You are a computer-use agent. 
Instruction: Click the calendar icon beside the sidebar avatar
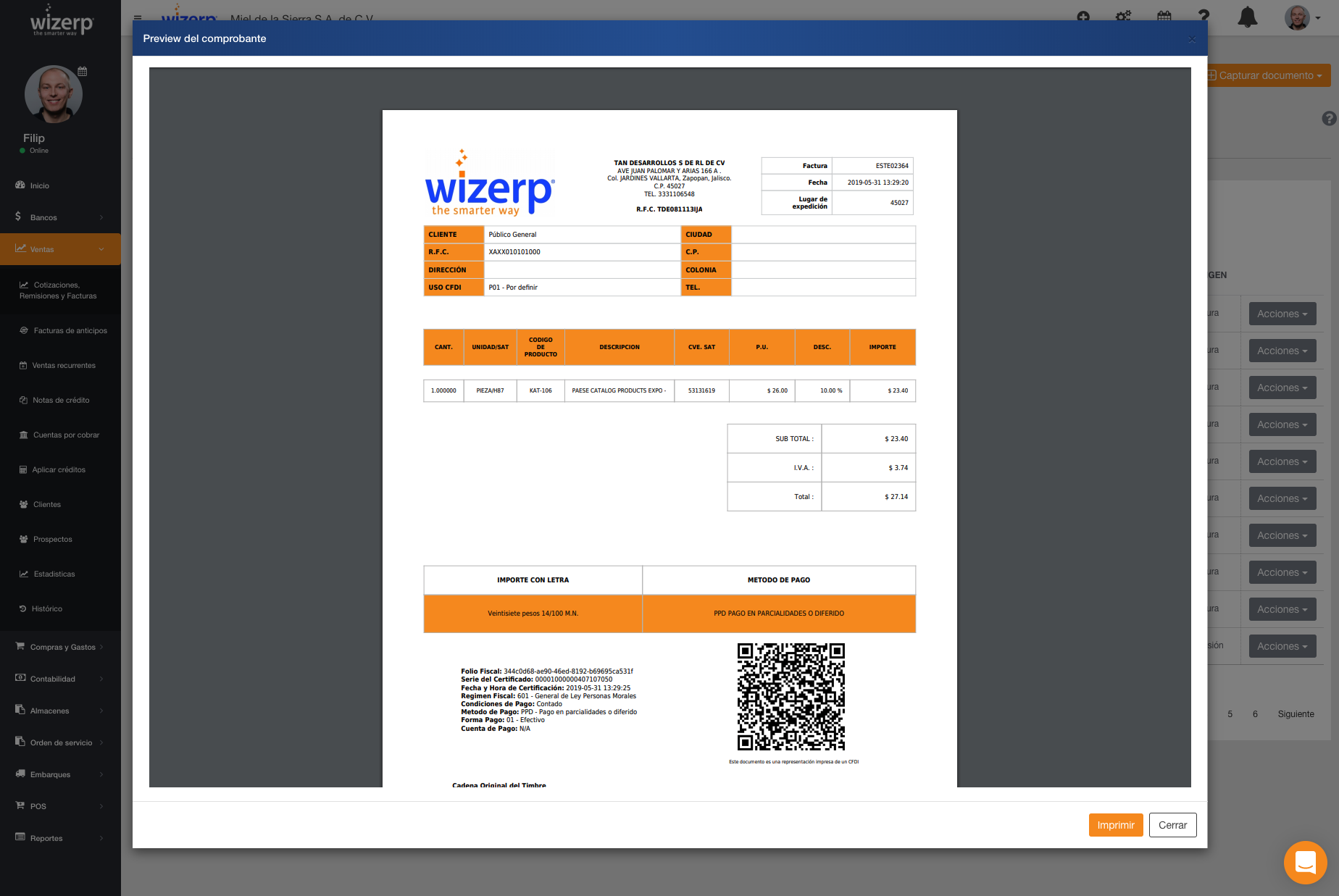[x=83, y=71]
